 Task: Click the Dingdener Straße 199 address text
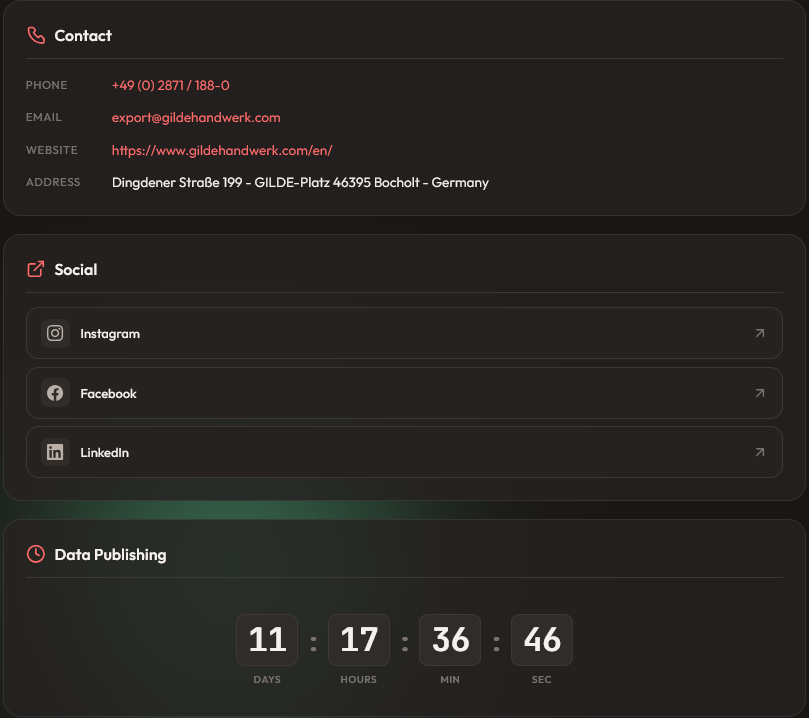[300, 183]
